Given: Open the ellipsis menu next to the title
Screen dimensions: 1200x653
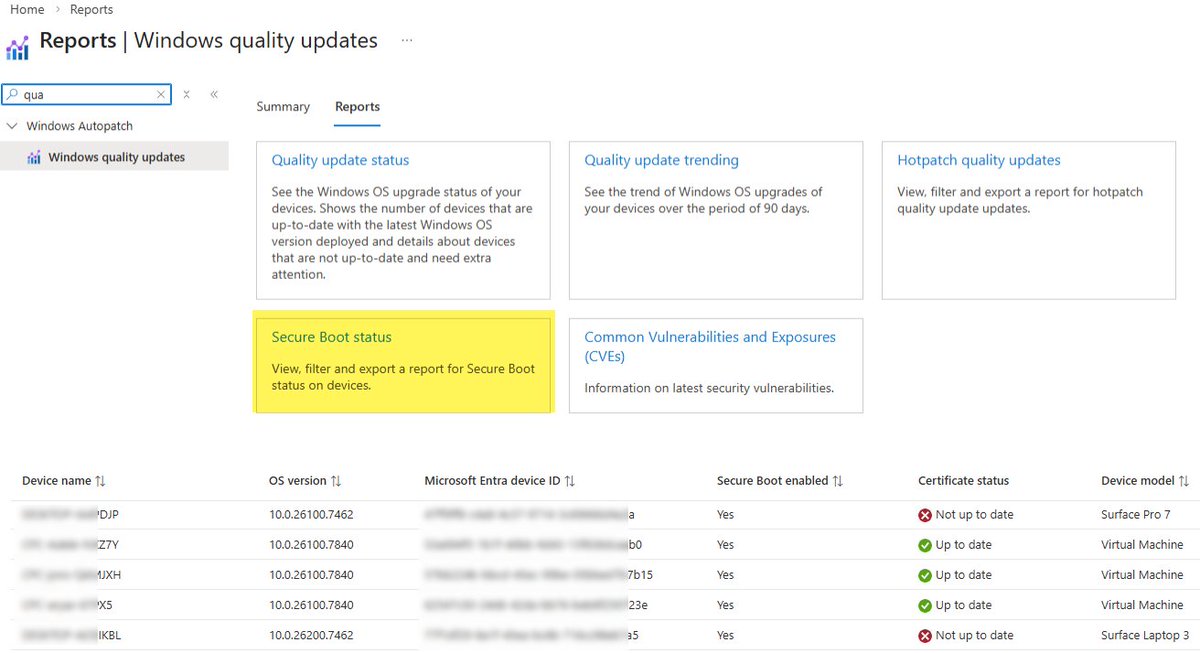Looking at the screenshot, I should coord(407,41).
